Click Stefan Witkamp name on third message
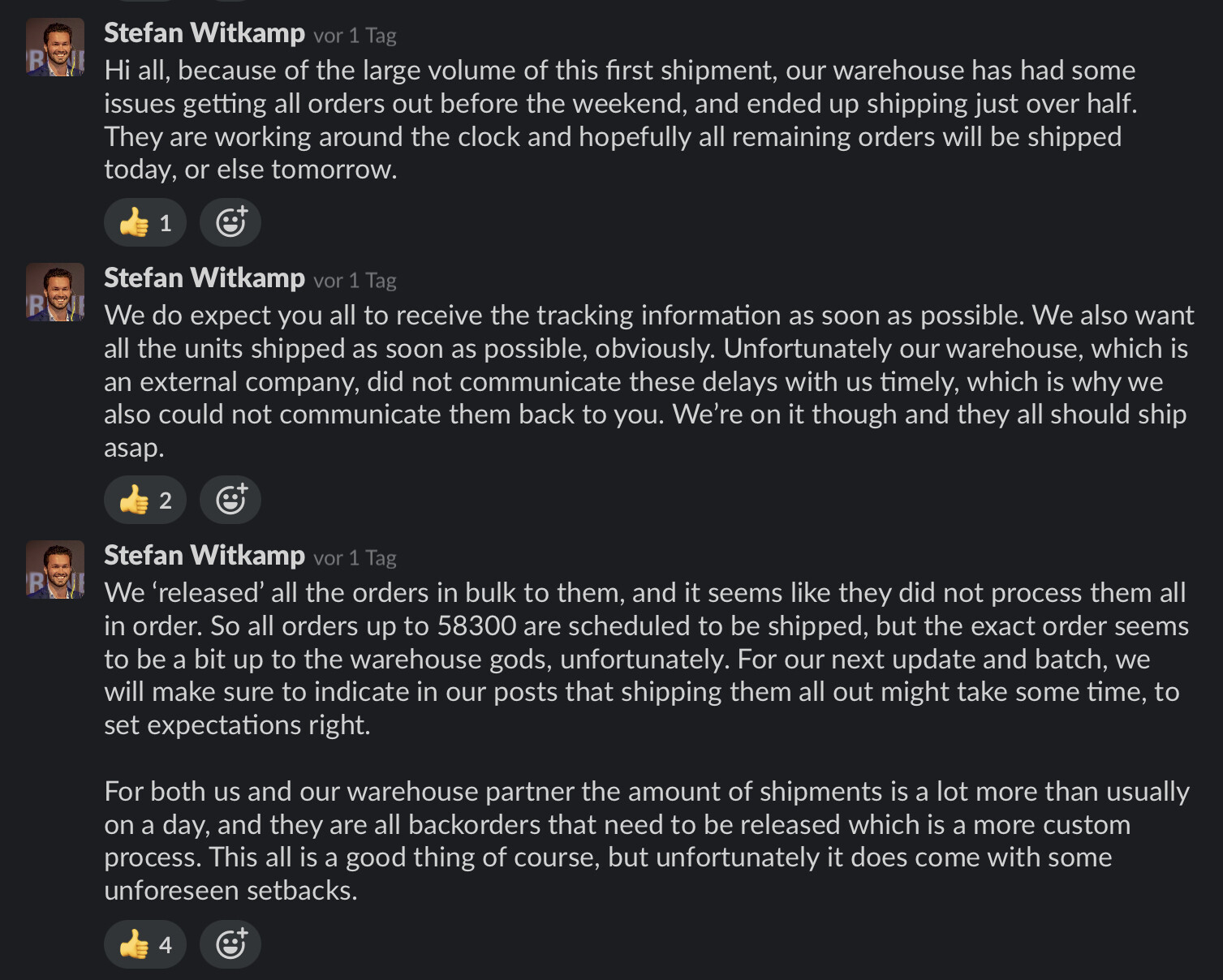The image size is (1223, 980). tap(205, 556)
